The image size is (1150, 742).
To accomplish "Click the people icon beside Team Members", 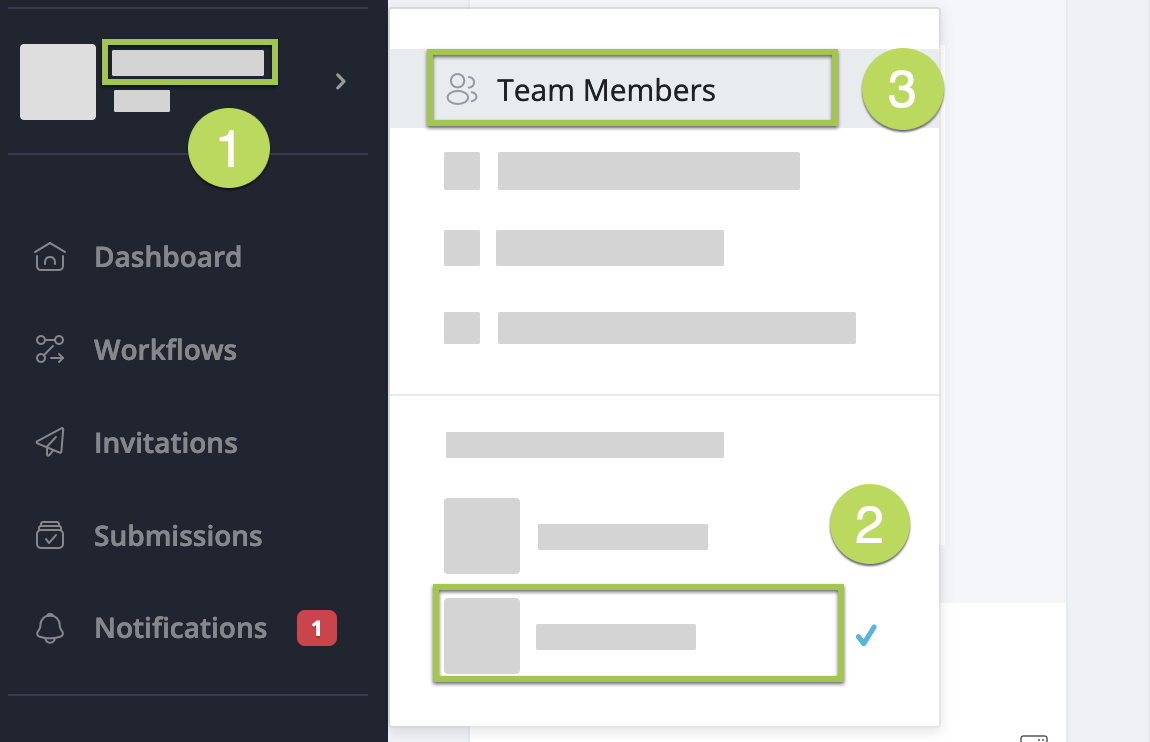I will tap(462, 90).
